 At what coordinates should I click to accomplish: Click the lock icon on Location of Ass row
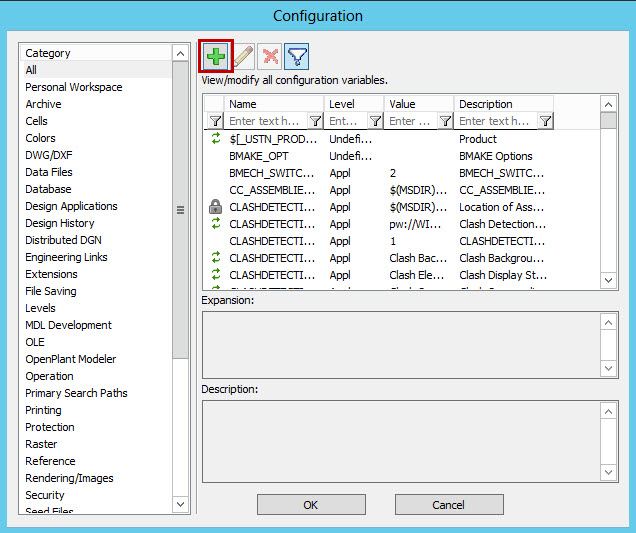coord(215,206)
